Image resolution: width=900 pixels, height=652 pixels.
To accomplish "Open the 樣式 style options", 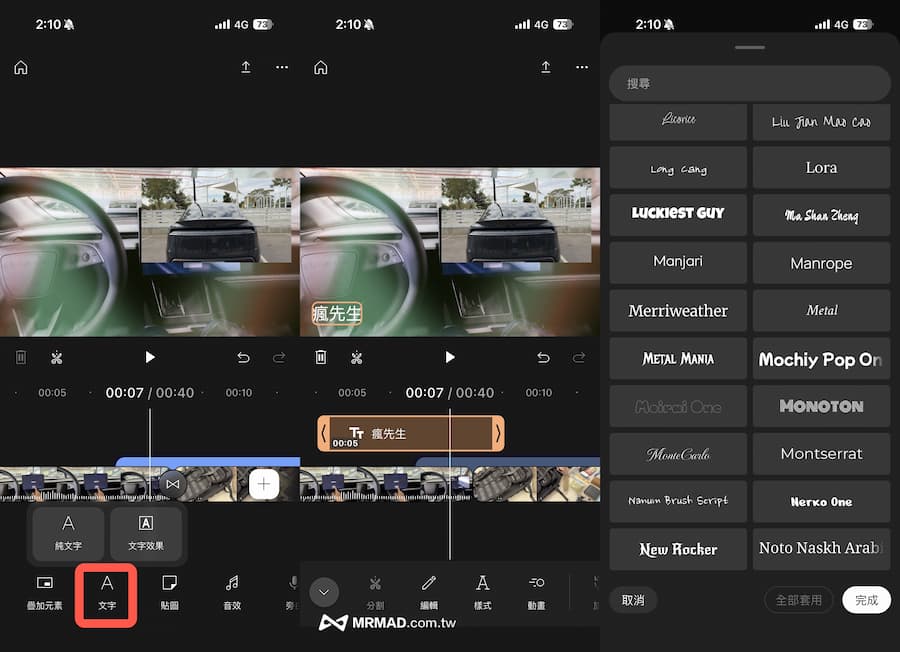I will pos(482,594).
